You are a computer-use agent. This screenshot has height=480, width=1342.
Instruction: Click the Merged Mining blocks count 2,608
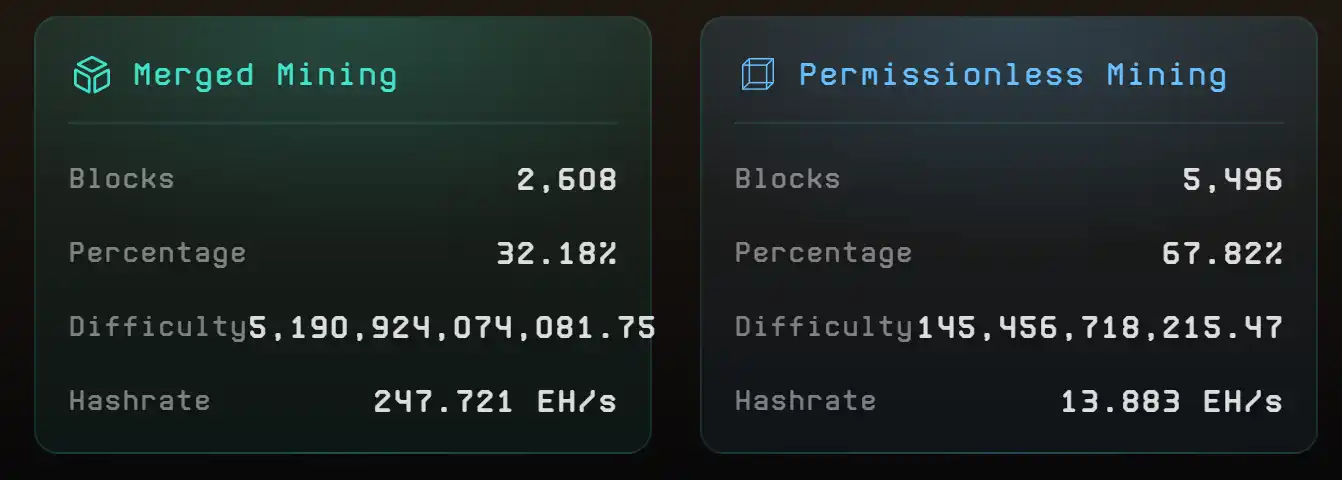point(567,180)
